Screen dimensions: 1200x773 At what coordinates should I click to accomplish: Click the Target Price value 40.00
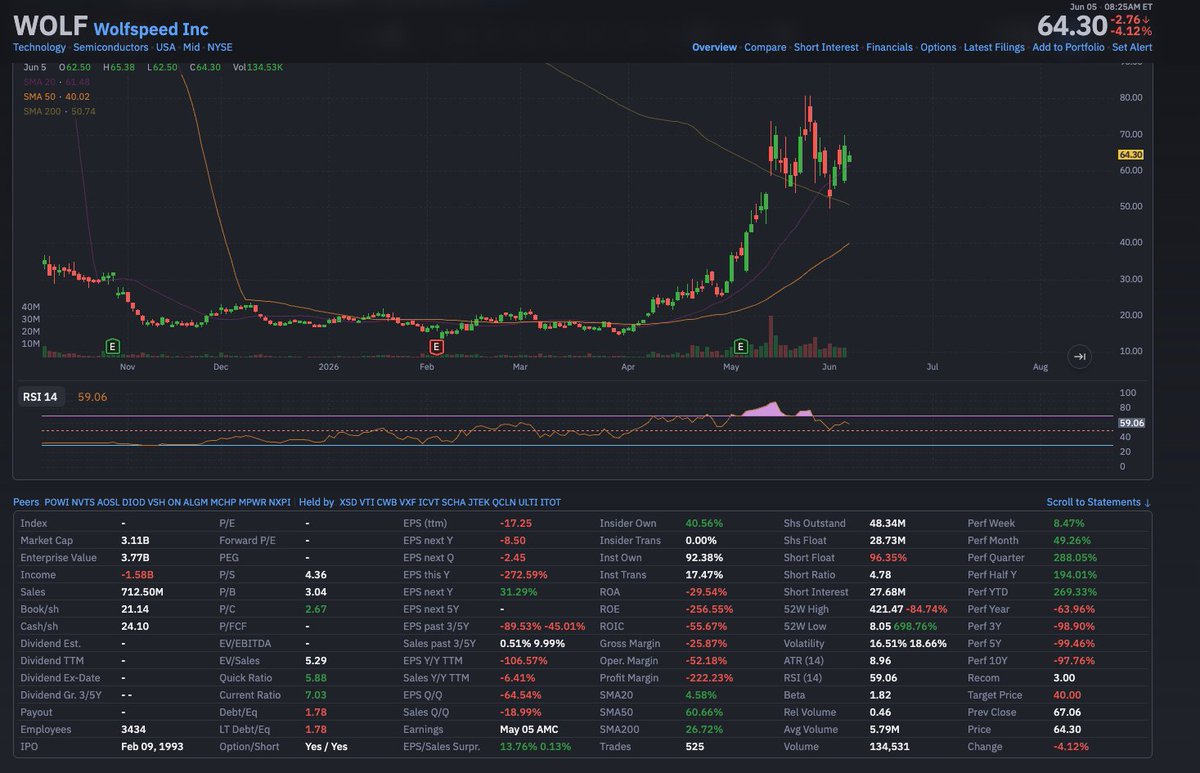[x=1067, y=695]
